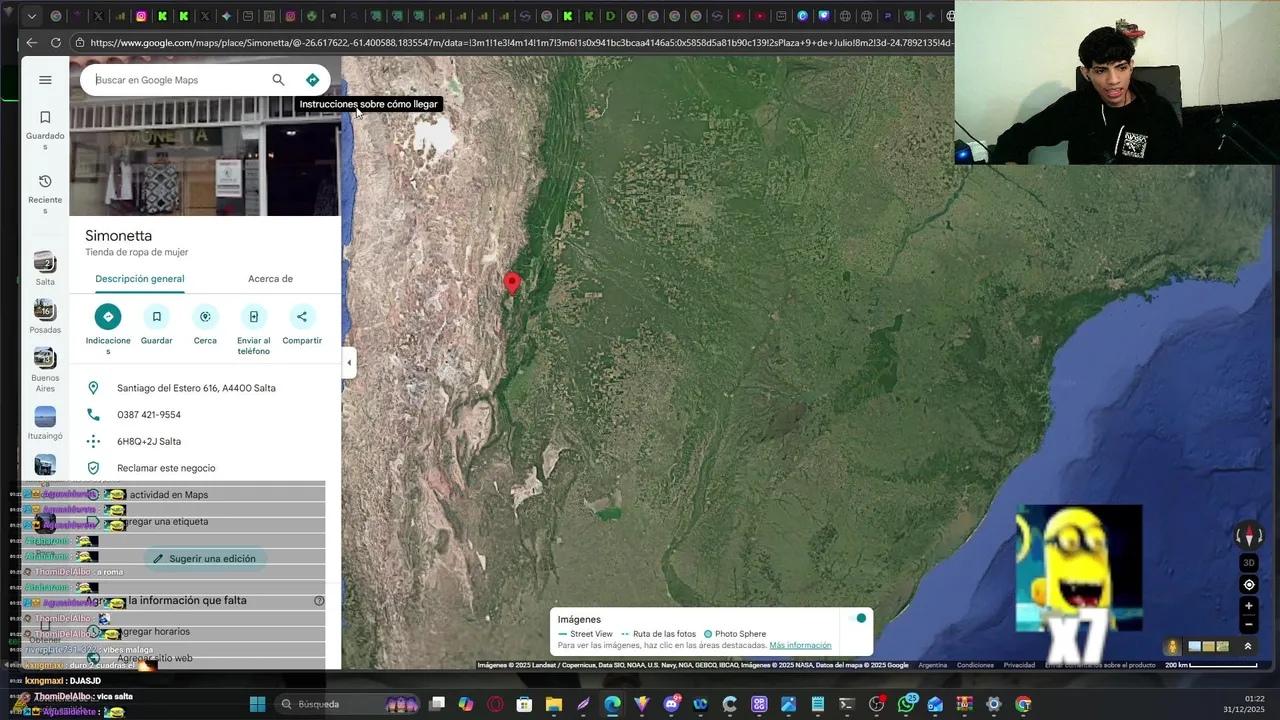The width and height of the screenshot is (1280, 720).
Task: Toggle the Imágenes Street View layer switch
Action: 857,619
